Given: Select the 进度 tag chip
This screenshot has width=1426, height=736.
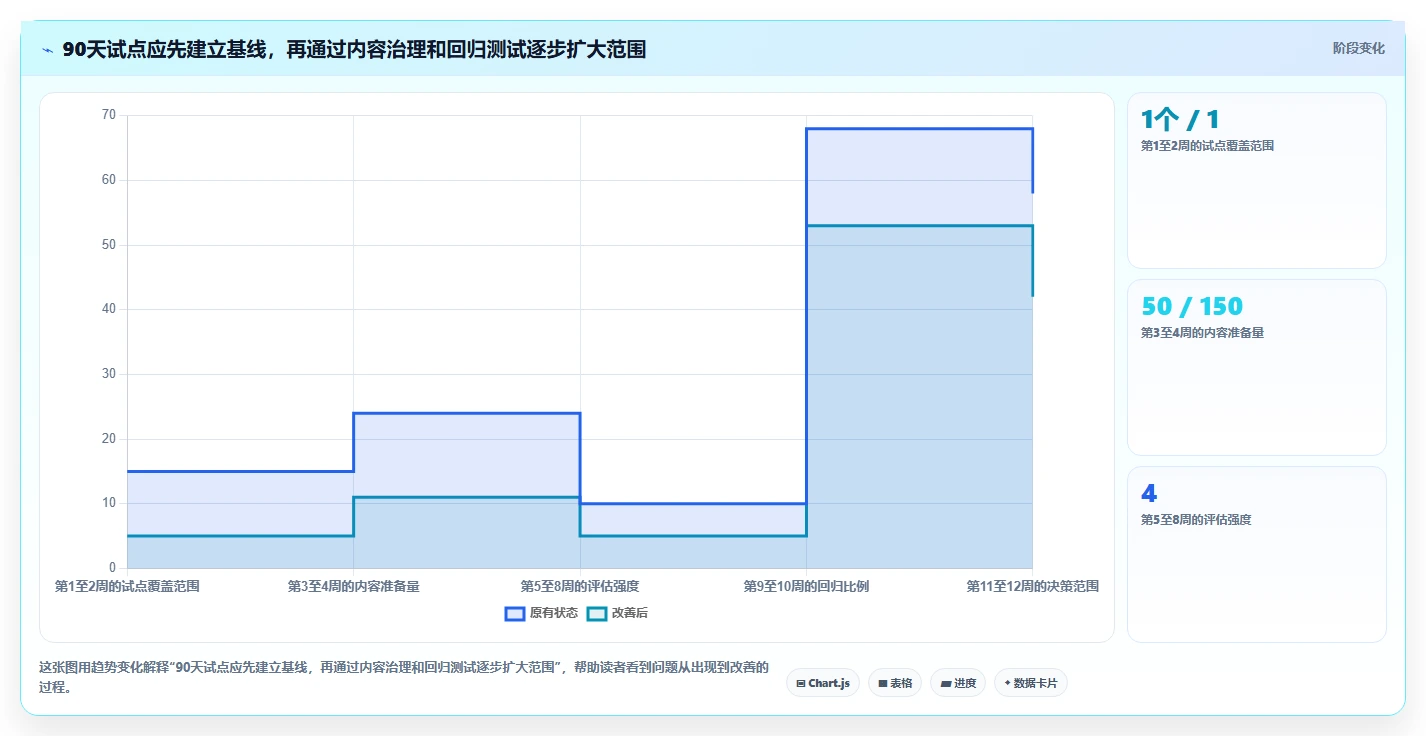Looking at the screenshot, I should tap(958, 683).
